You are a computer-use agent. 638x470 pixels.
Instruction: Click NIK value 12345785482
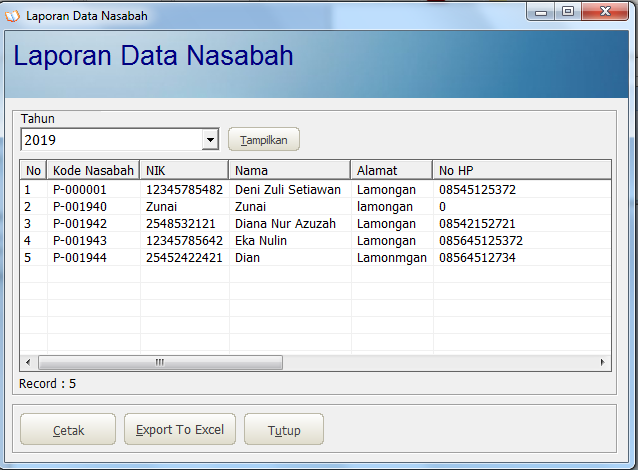coord(184,190)
